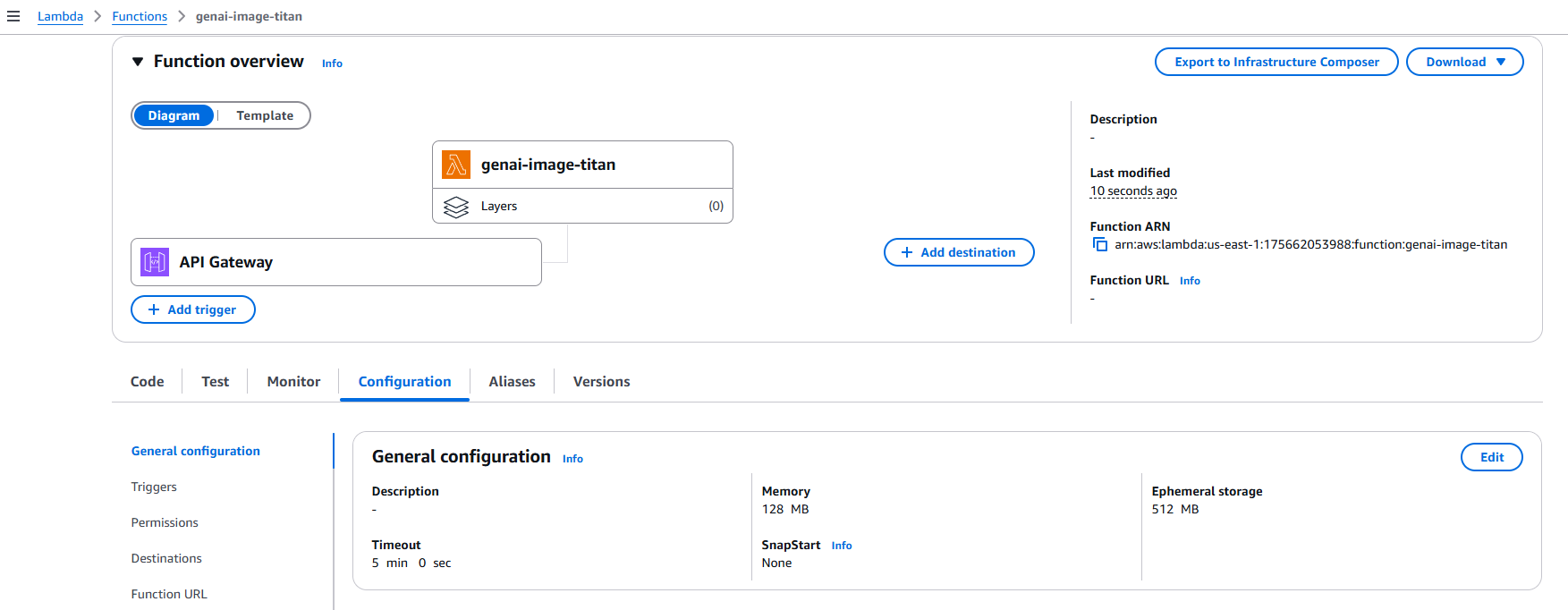Click the '10 seconds ago' last modified text

pyautogui.click(x=1133, y=191)
